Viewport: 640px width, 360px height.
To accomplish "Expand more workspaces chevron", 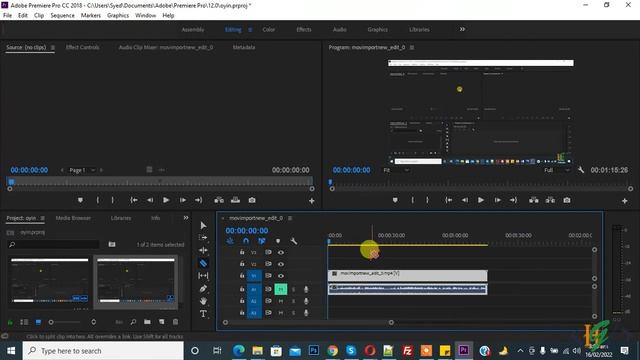I will (462, 29).
